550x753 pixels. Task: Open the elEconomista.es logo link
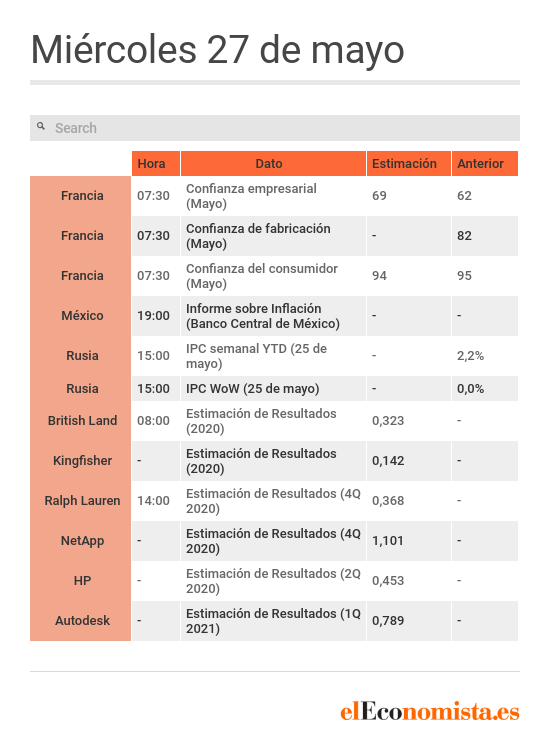[430, 711]
